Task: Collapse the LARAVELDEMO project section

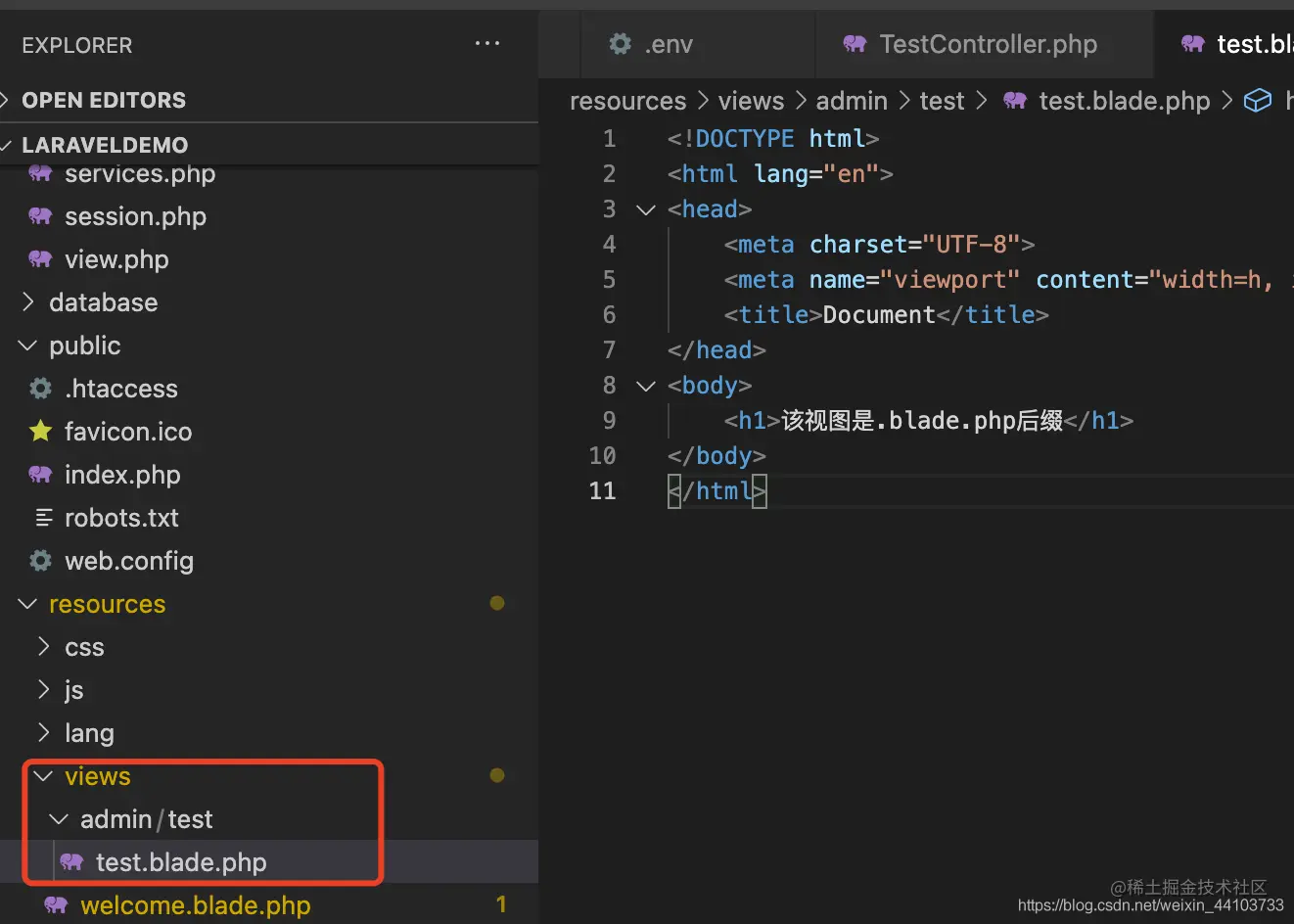Action: 269,144
